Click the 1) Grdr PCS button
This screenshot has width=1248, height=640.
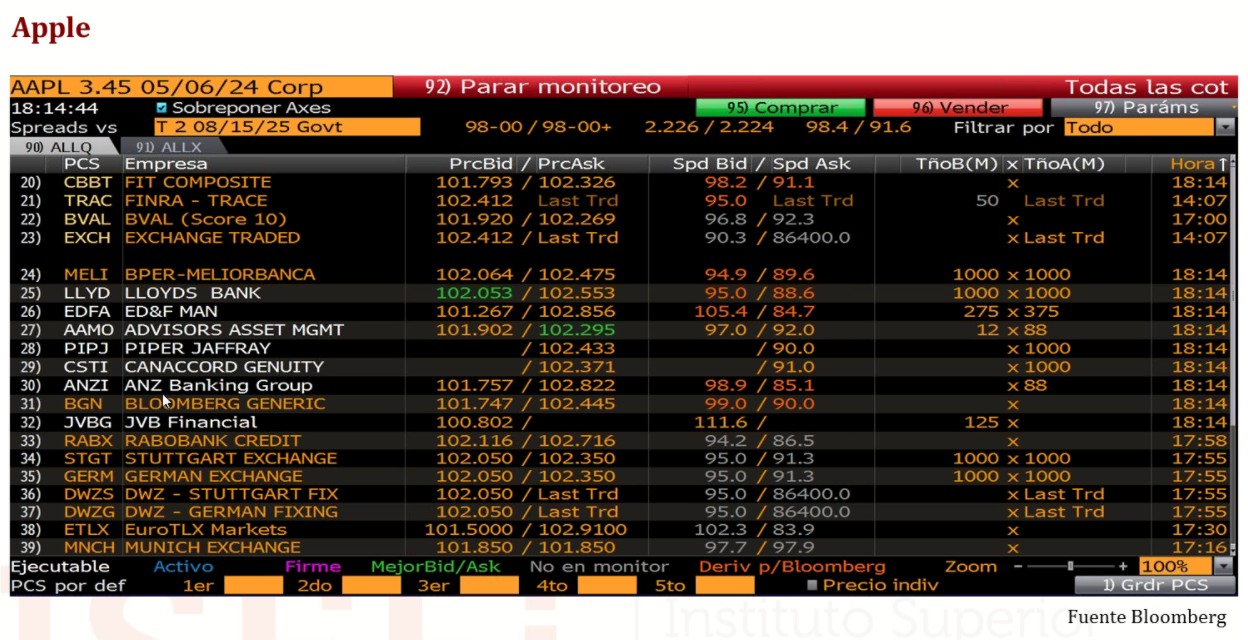(1154, 585)
